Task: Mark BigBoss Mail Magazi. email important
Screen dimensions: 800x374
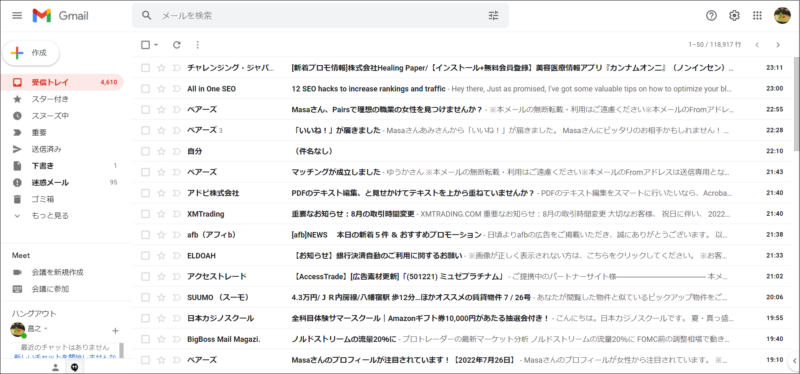Action: tap(177, 339)
